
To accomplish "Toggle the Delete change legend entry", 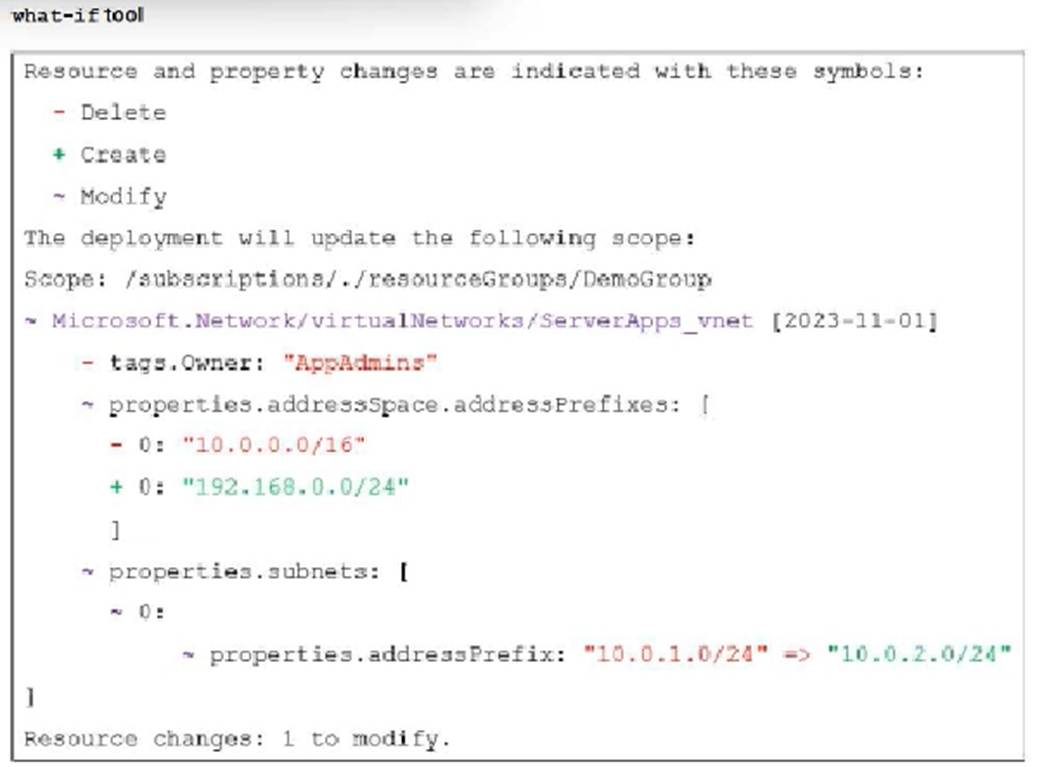I will coord(123,112).
